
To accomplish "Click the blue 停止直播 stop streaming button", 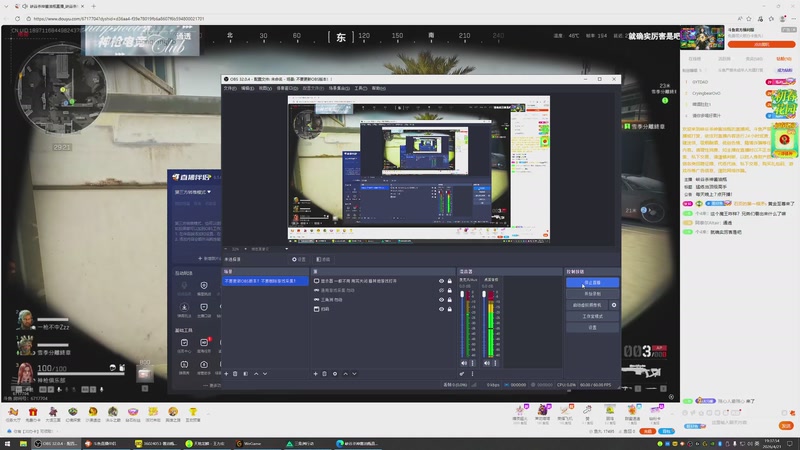I will pyautogui.click(x=592, y=283).
